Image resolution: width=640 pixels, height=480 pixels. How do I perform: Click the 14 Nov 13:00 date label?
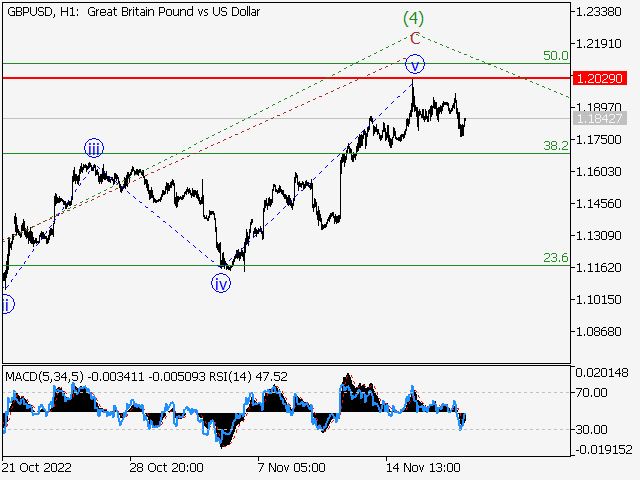point(423,467)
